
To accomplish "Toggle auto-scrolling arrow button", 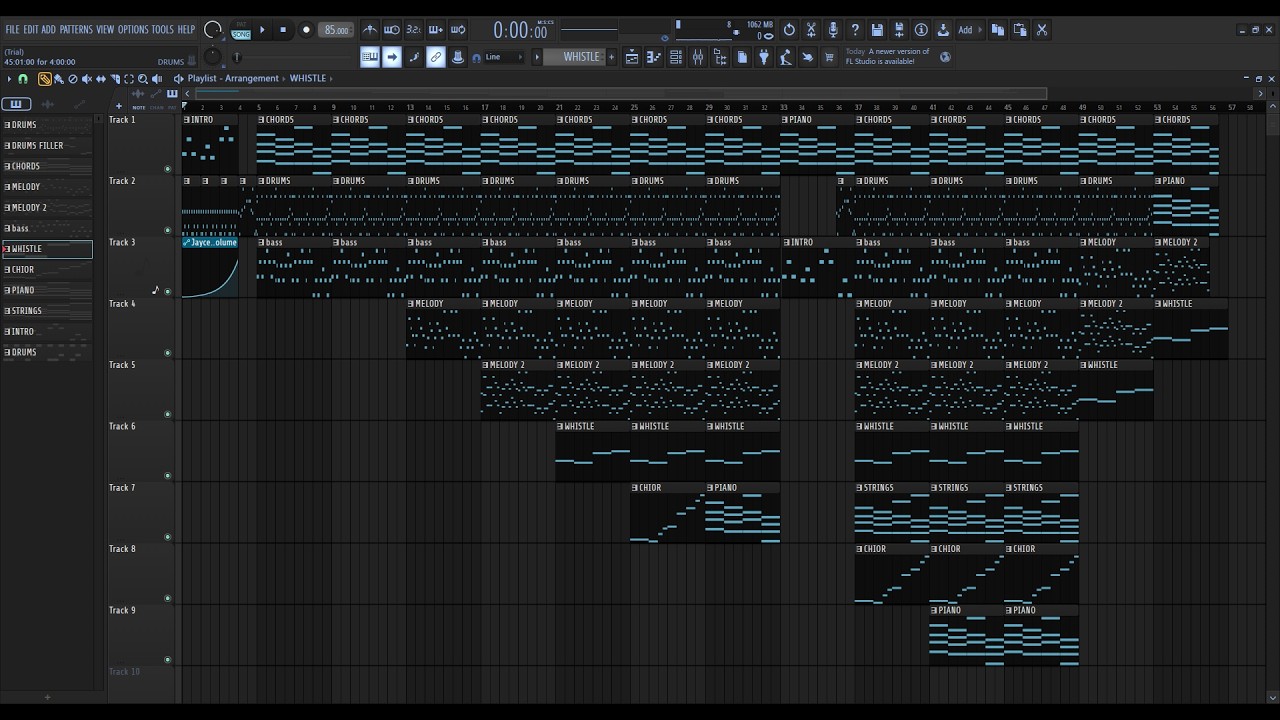I will tap(392, 57).
